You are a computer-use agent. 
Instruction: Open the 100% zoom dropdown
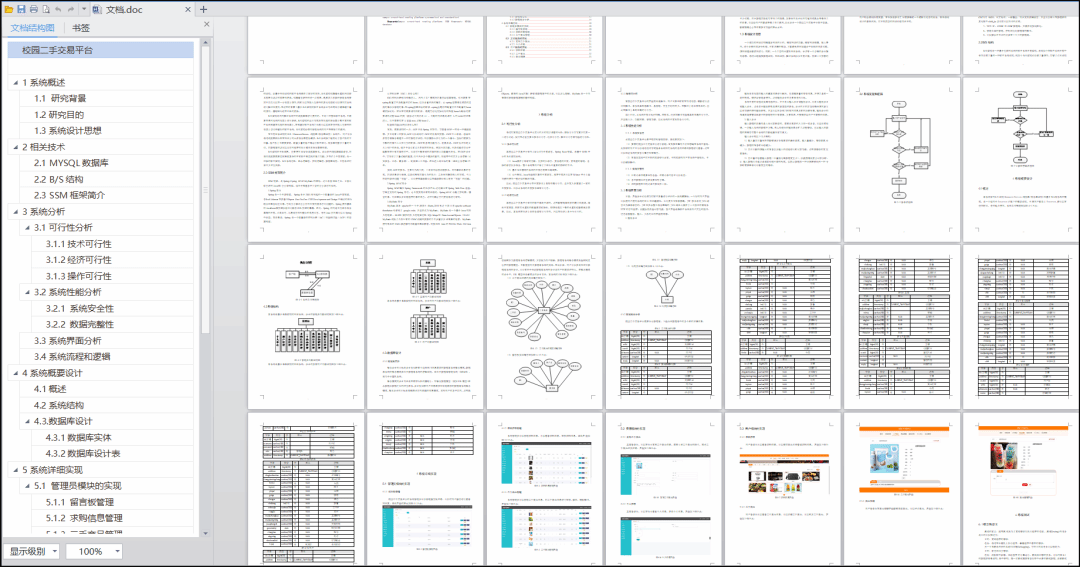pos(95,551)
